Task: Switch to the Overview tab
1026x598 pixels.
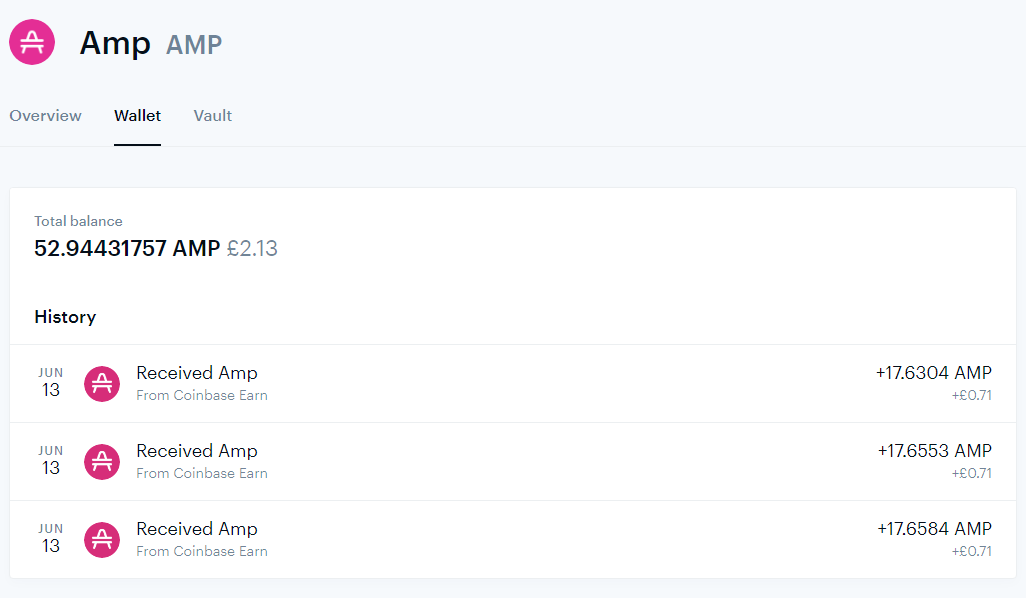Action: (45, 116)
